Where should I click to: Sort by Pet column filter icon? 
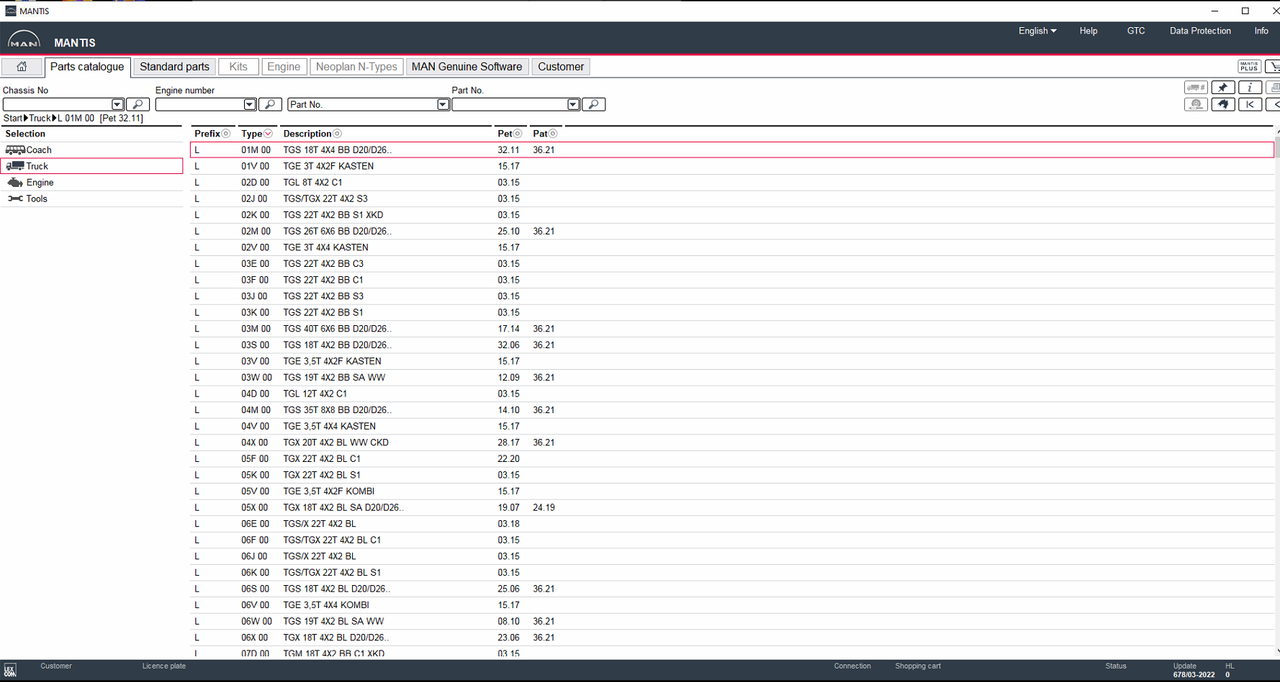(518, 134)
